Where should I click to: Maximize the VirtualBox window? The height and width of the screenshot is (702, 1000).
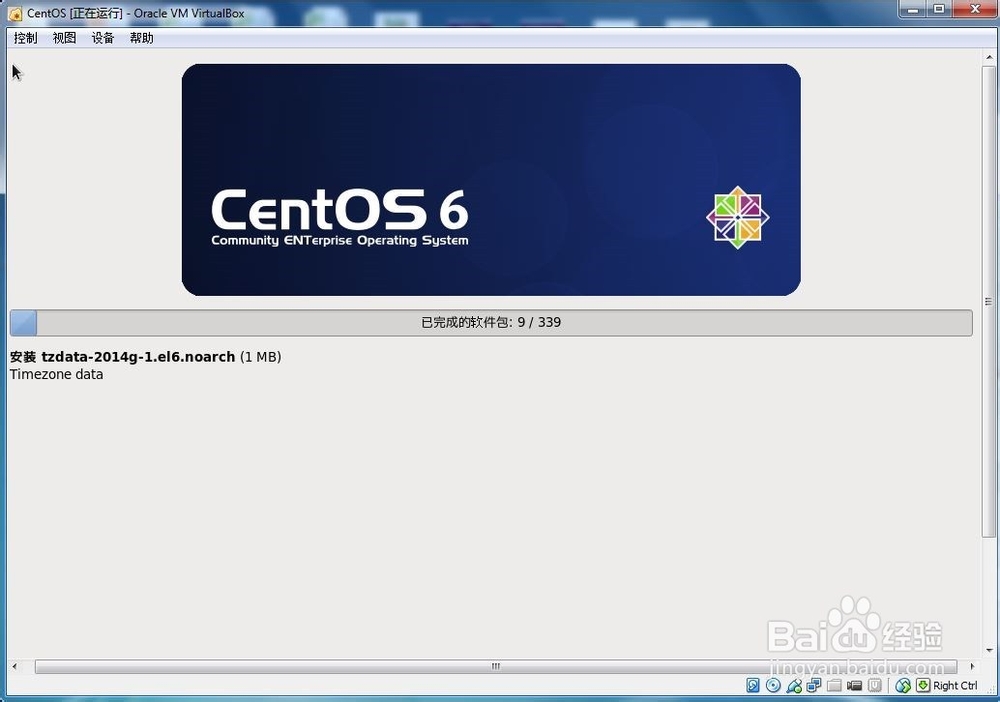[x=939, y=10]
